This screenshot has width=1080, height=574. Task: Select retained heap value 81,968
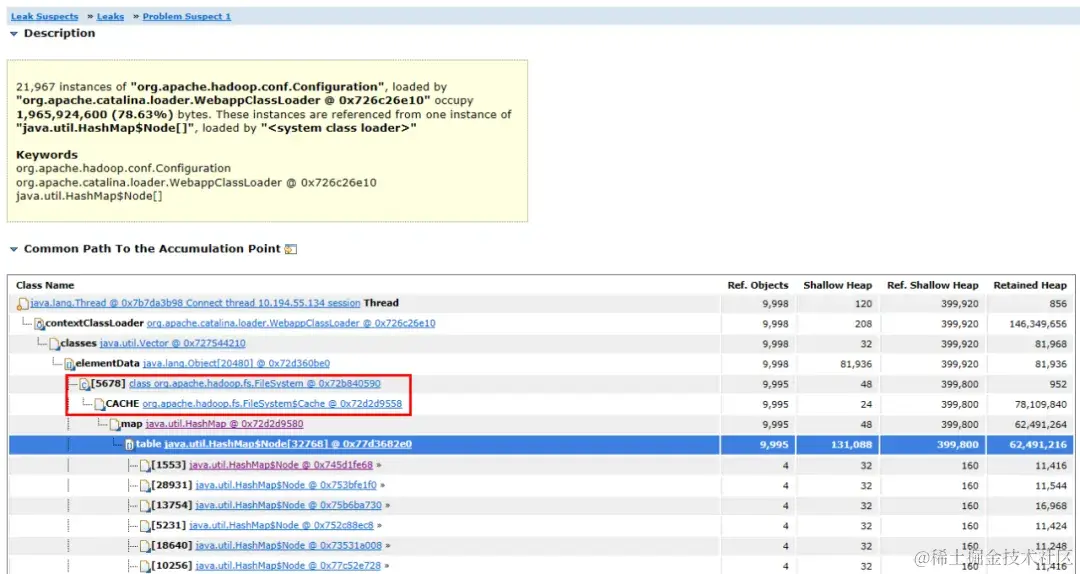point(1051,344)
